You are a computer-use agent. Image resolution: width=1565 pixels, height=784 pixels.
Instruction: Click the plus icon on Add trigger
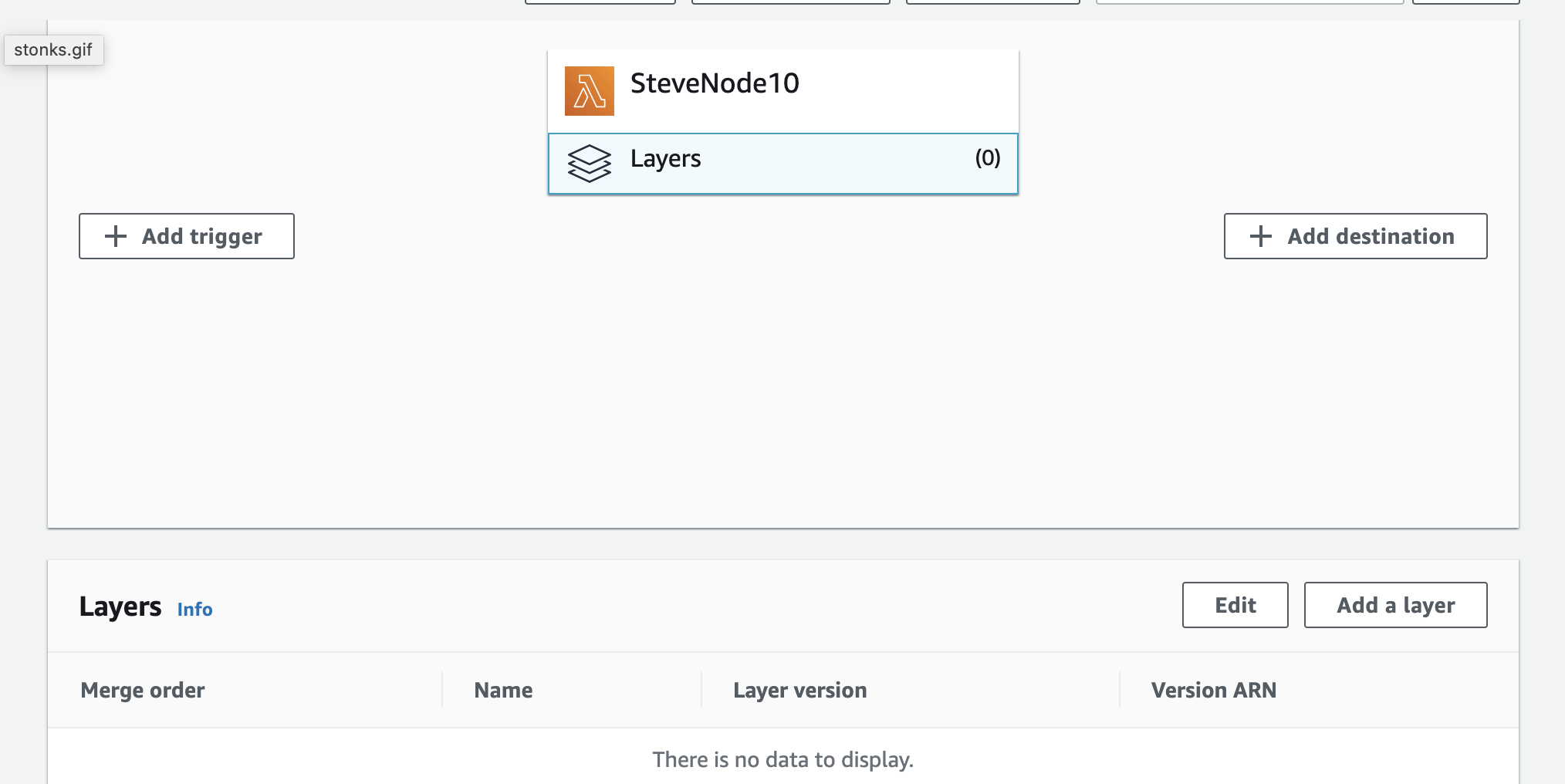coord(116,236)
